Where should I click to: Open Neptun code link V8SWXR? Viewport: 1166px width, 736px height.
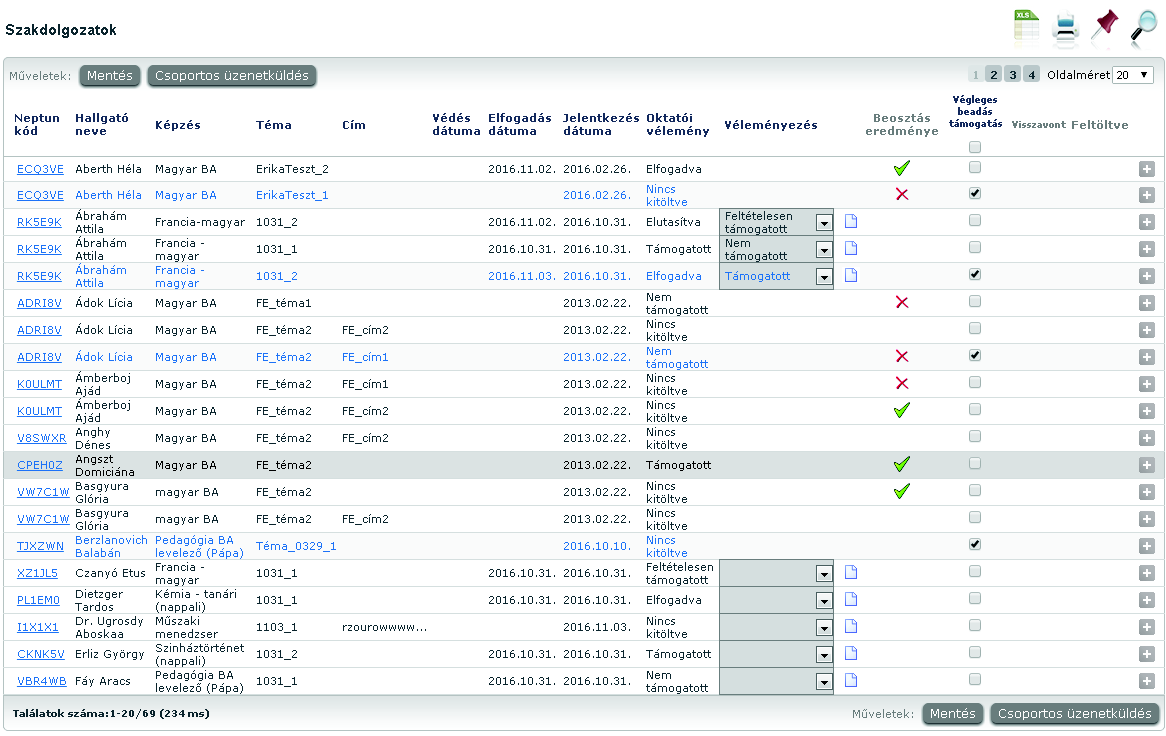42,439
